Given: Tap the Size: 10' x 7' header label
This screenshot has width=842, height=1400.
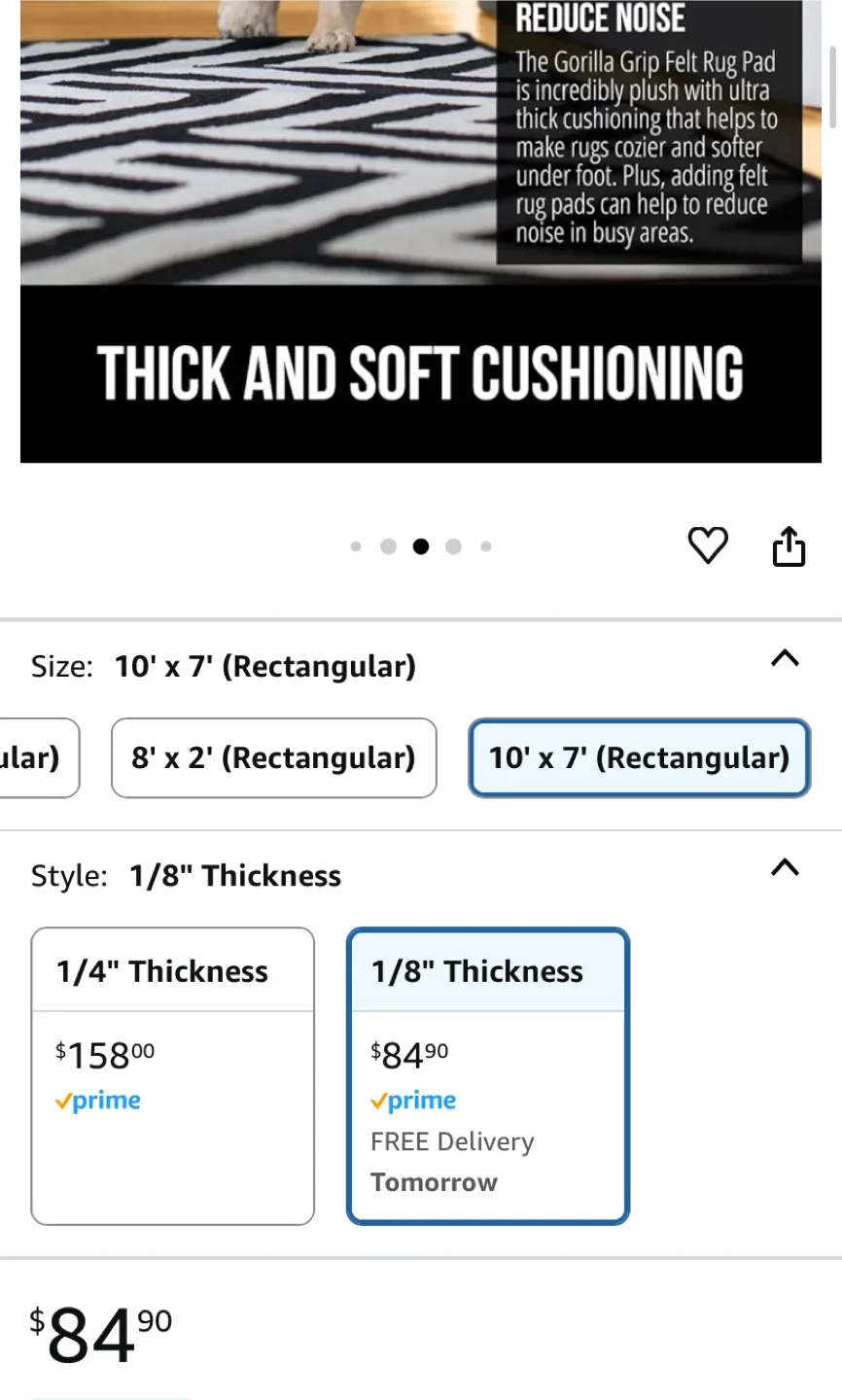Looking at the screenshot, I should pos(224,667).
